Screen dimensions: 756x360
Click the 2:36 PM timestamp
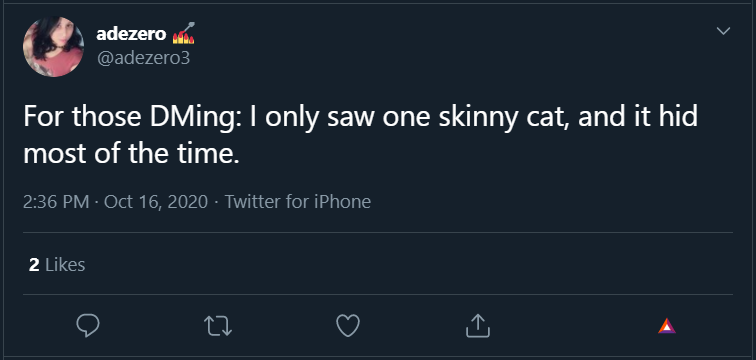56,201
